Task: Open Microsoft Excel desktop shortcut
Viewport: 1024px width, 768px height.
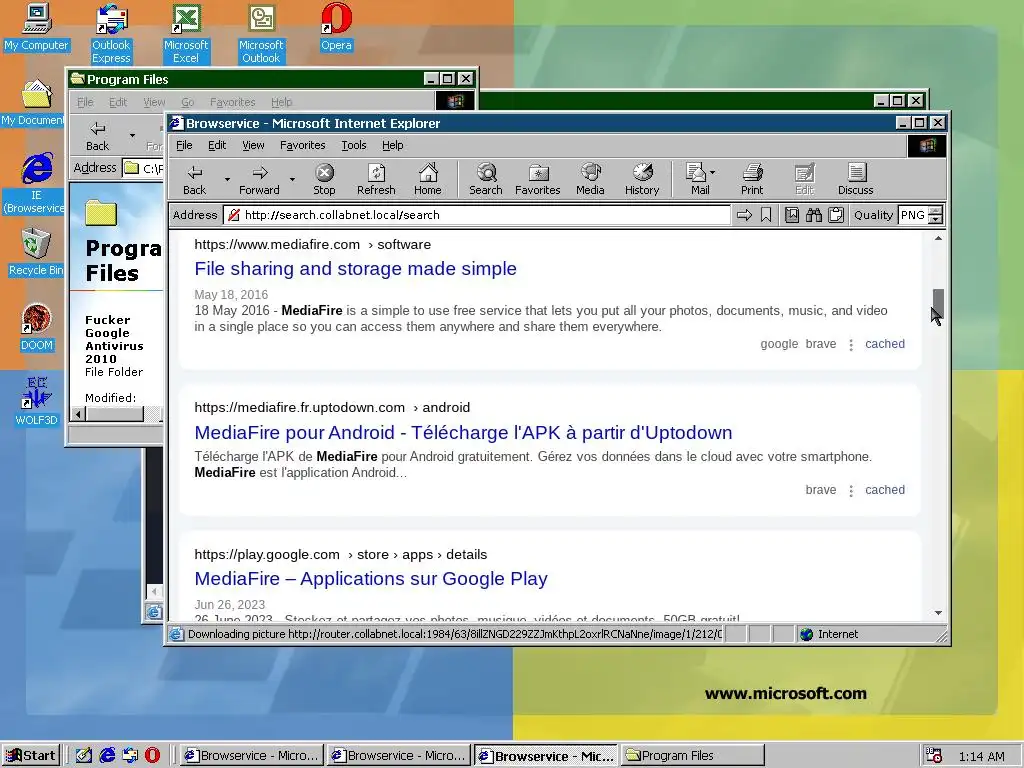Action: coord(185,34)
